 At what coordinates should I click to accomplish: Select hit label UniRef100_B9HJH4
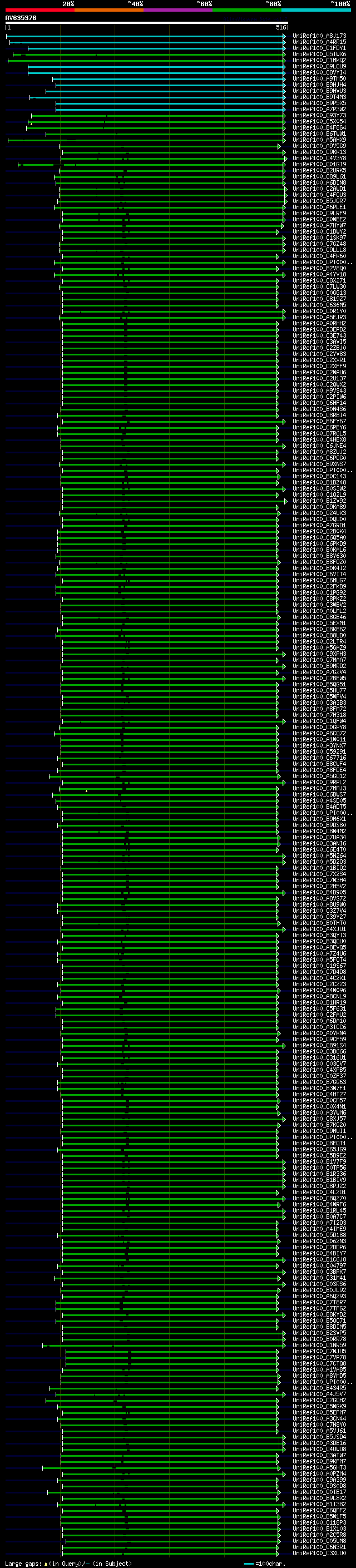point(319,85)
